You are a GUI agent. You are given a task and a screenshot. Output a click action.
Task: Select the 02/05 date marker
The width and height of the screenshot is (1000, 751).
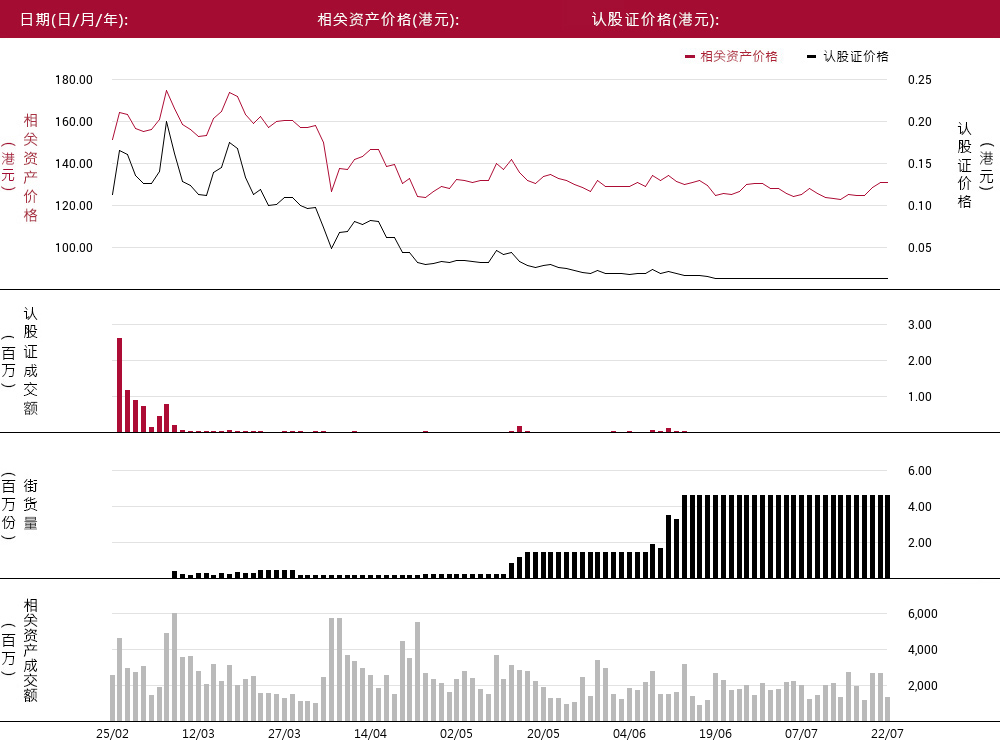coord(457,734)
